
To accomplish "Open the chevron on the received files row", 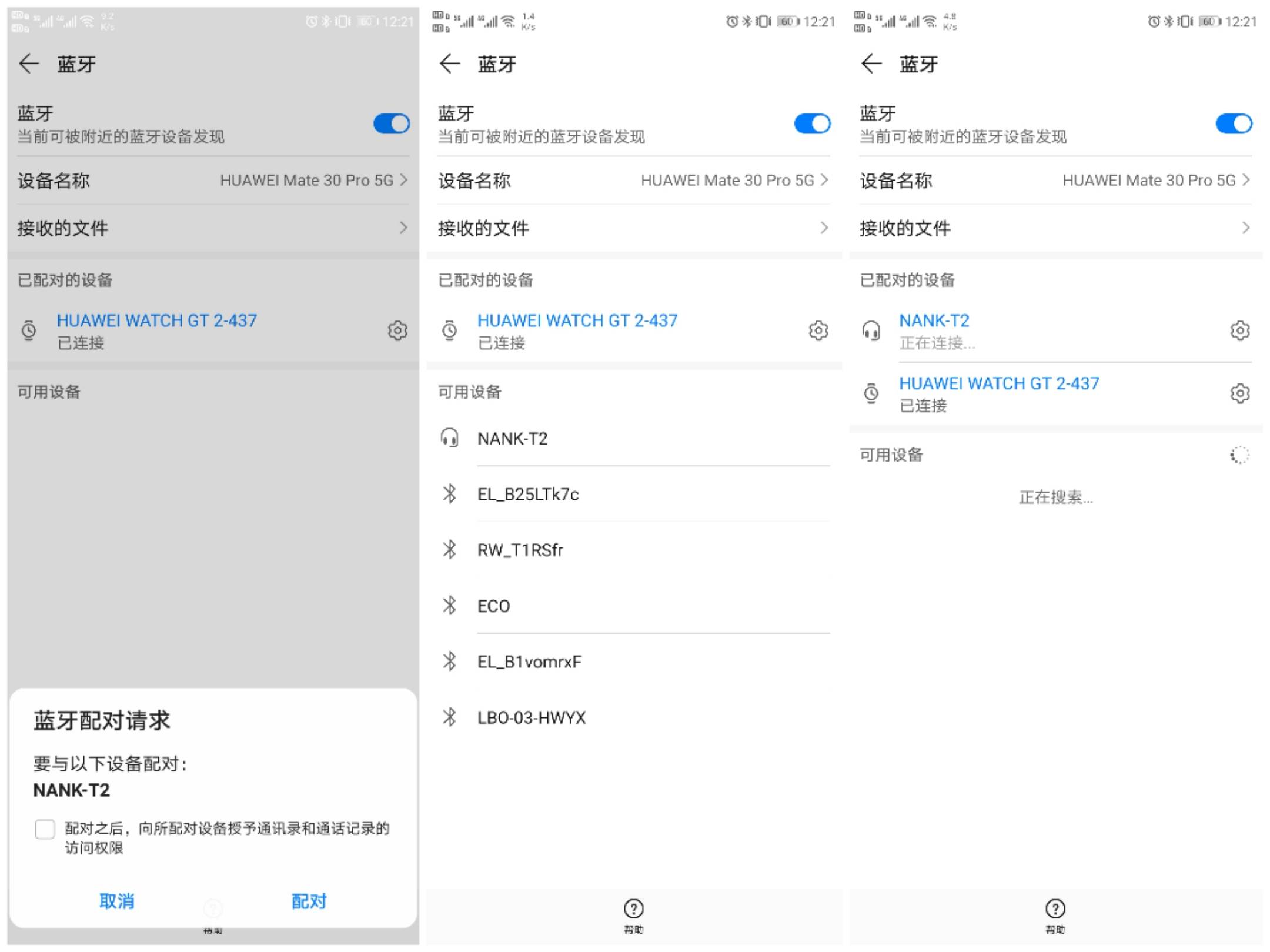I will pyautogui.click(x=403, y=228).
